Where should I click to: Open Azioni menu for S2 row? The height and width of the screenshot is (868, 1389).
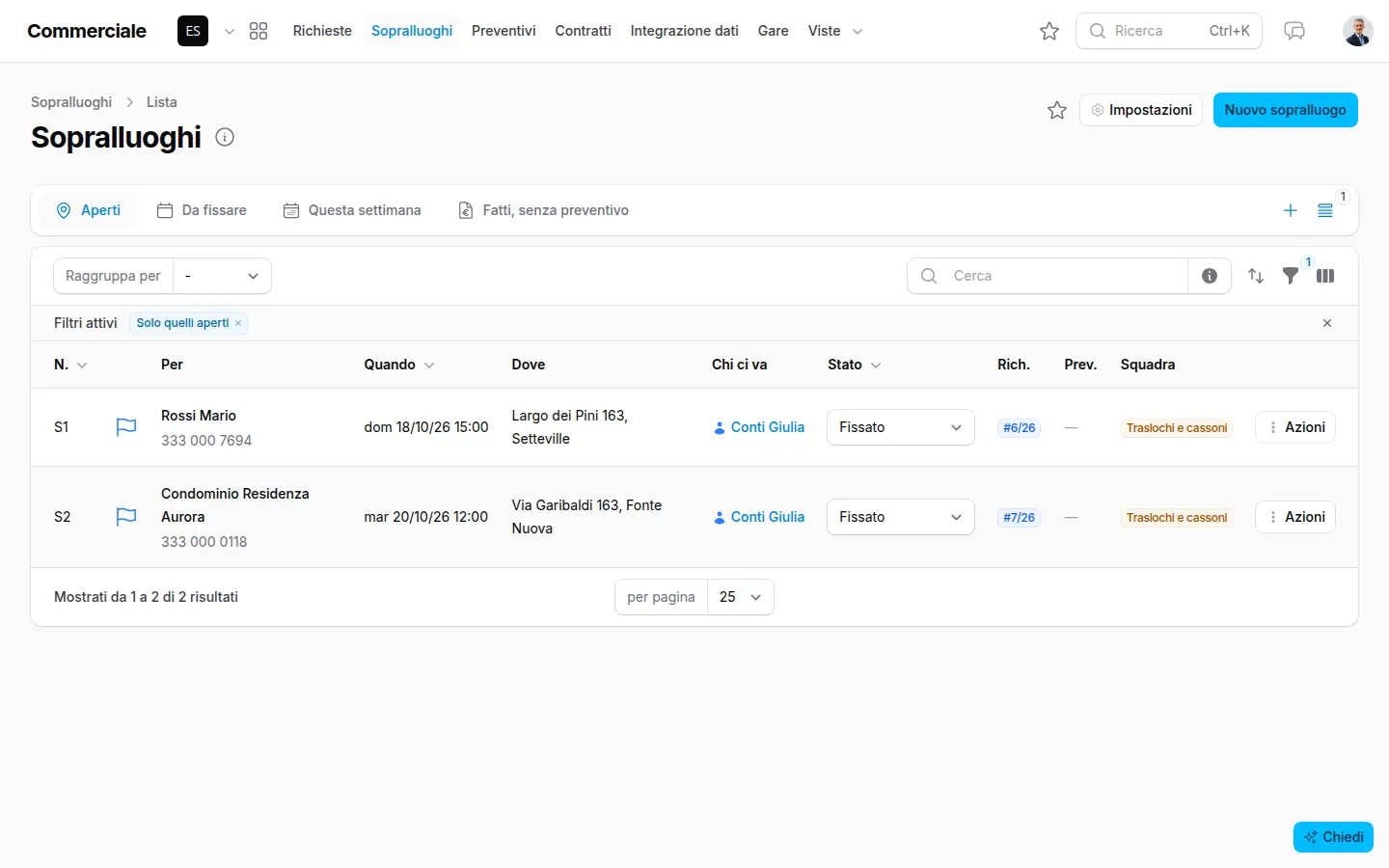[1295, 517]
